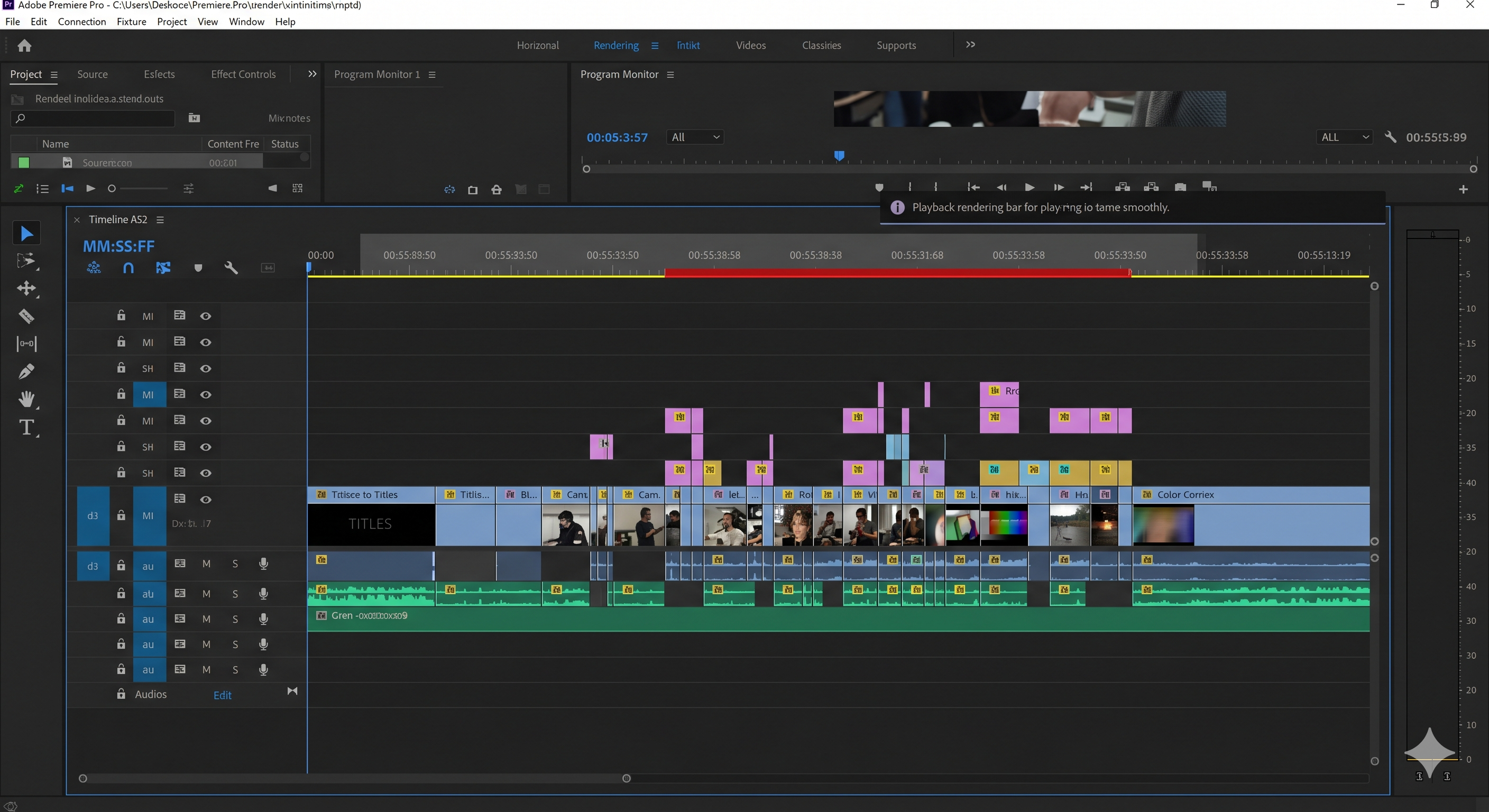The image size is (1489, 812).
Task: Open Program Monitor wrench settings
Action: 1390,137
